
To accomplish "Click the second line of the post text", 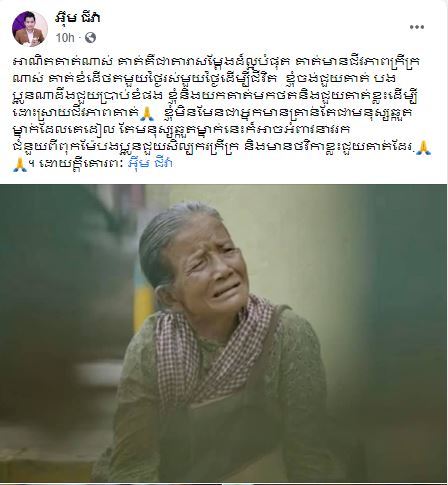I will click(205, 79).
